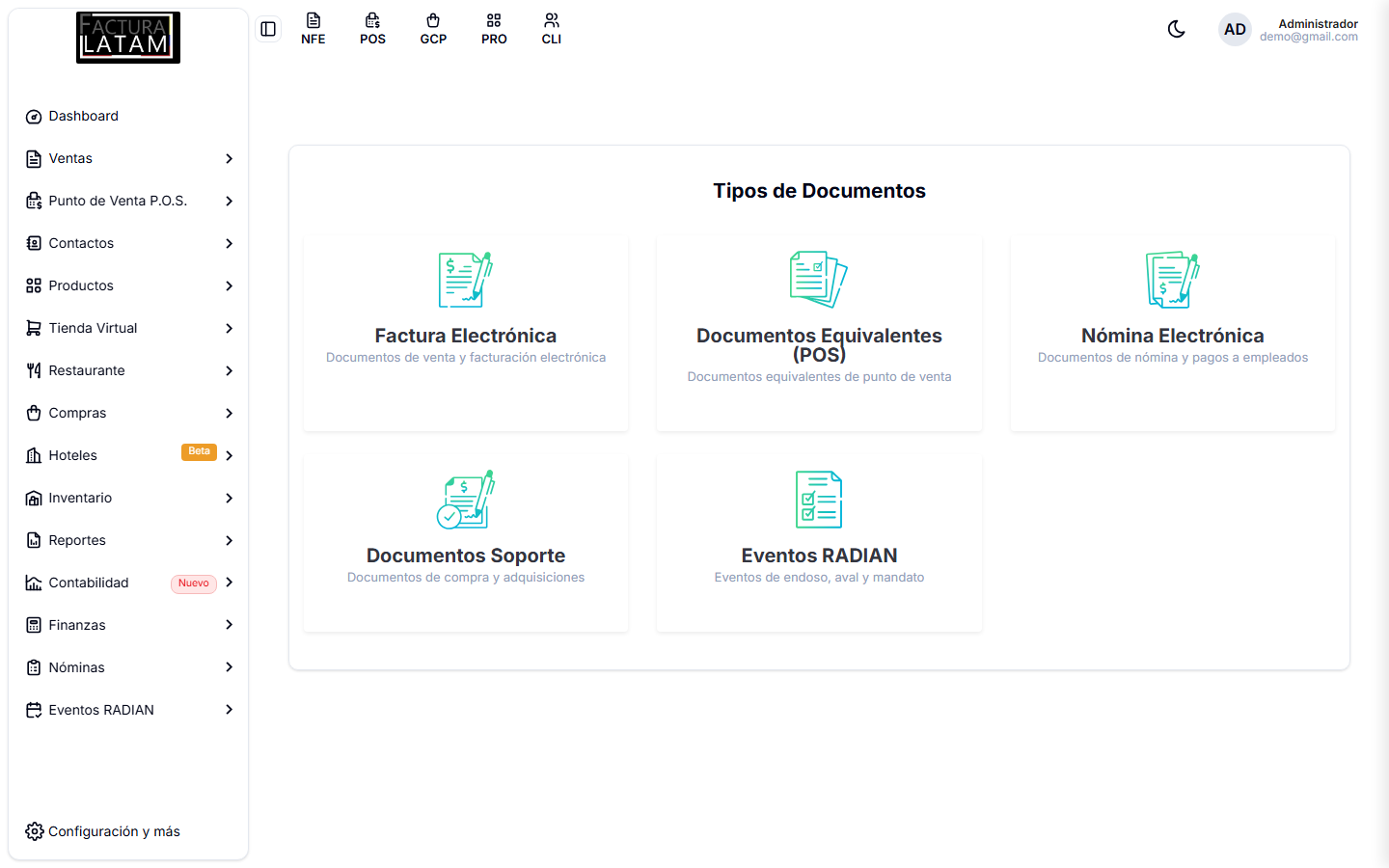The height and width of the screenshot is (868, 1389).
Task: Open the Inventario menu item
Action: tap(129, 498)
